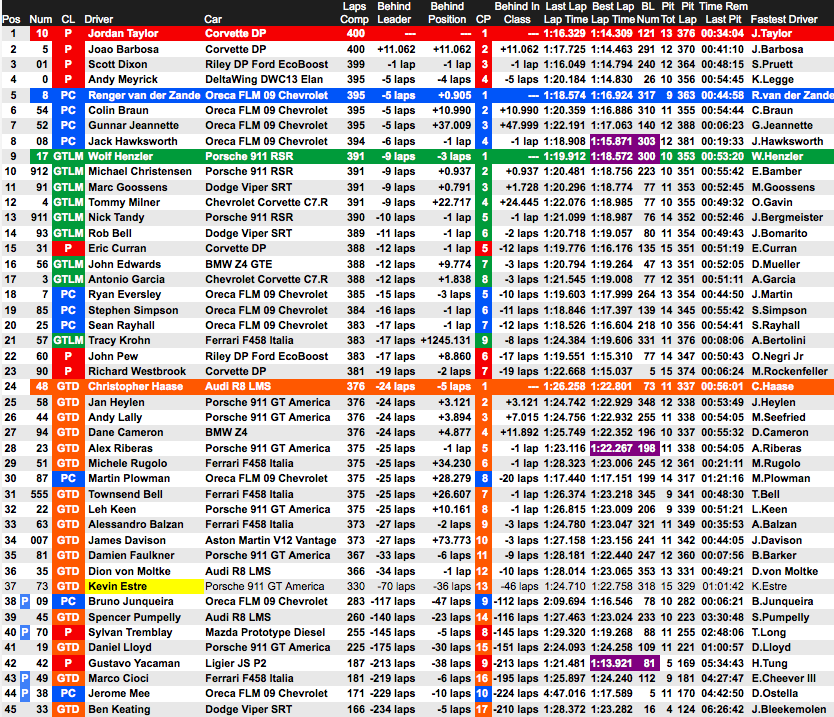
Task: Select the 'Driver' column header
Action: point(99,19)
